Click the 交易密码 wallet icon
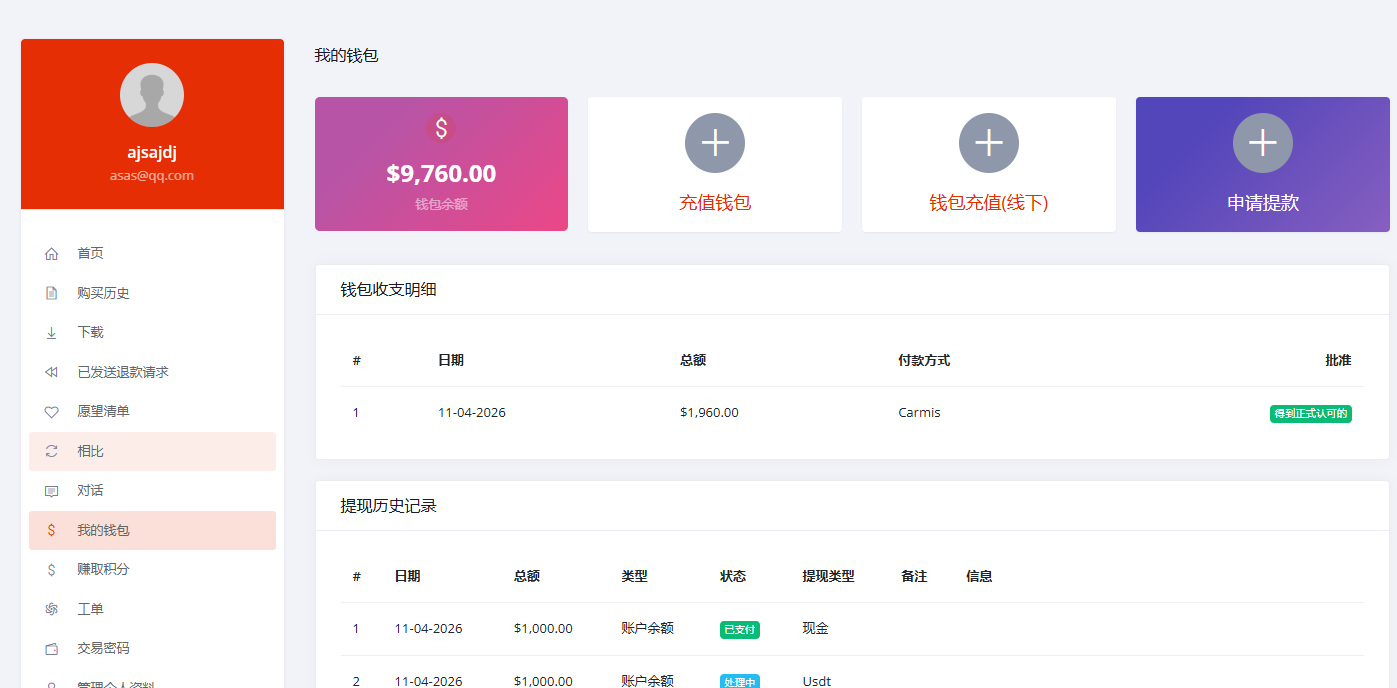Screen dimensions: 1397x688 [x=51, y=648]
